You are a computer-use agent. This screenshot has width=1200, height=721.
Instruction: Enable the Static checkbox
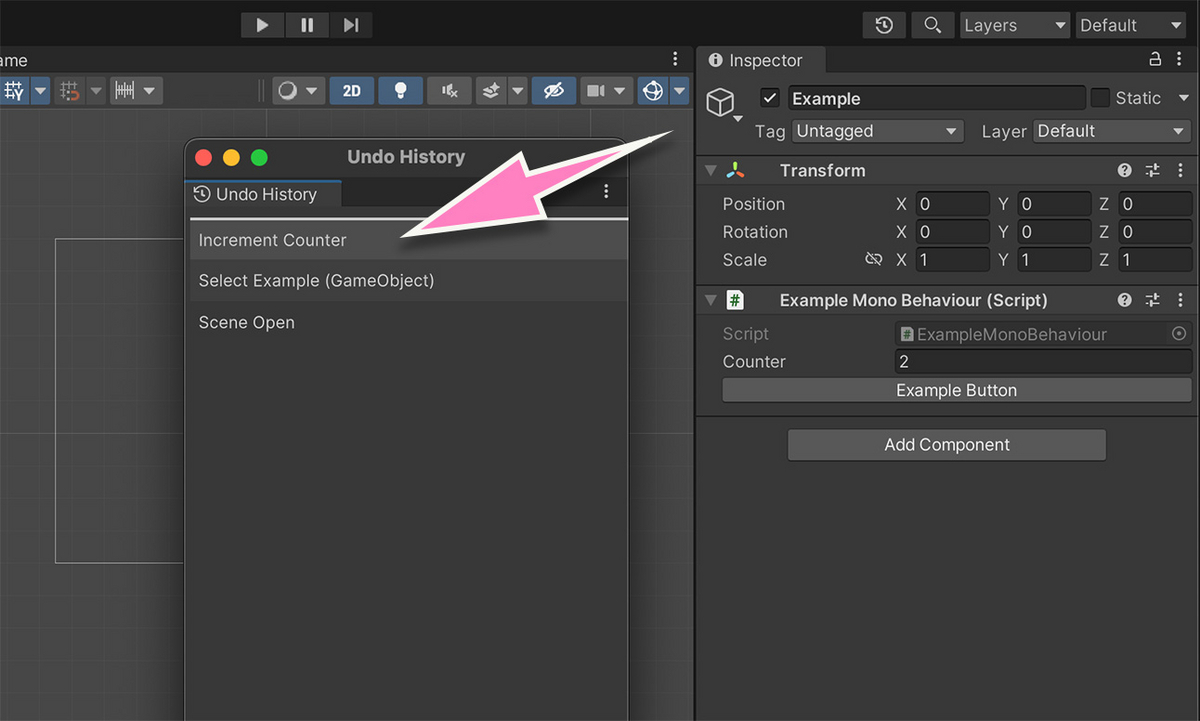click(1100, 98)
